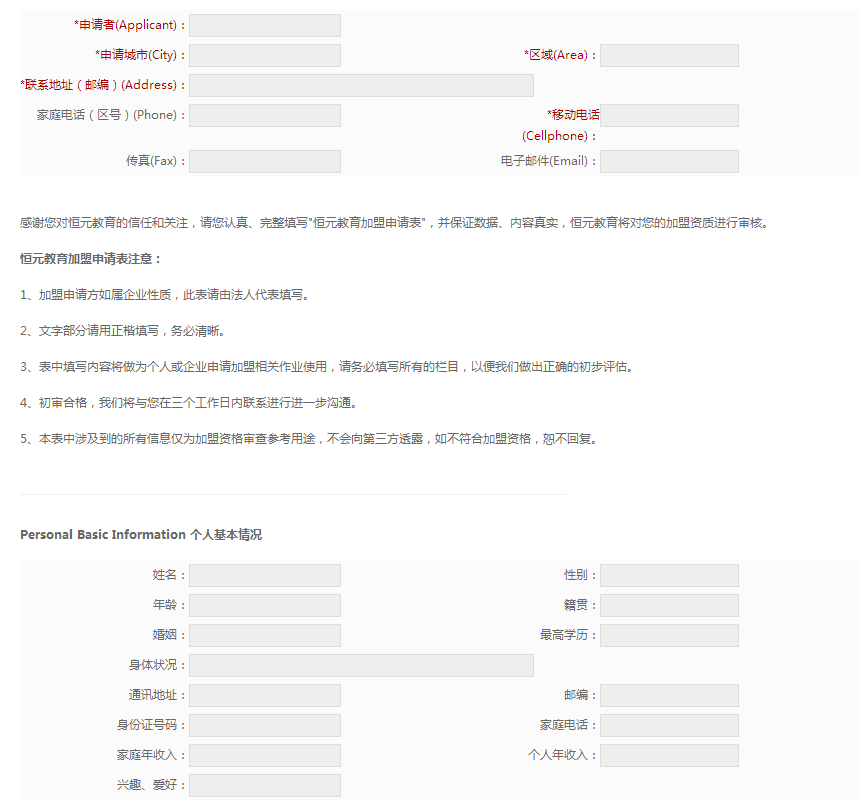Select the 邮编 postal code input box
The image size is (868, 807).
668,695
